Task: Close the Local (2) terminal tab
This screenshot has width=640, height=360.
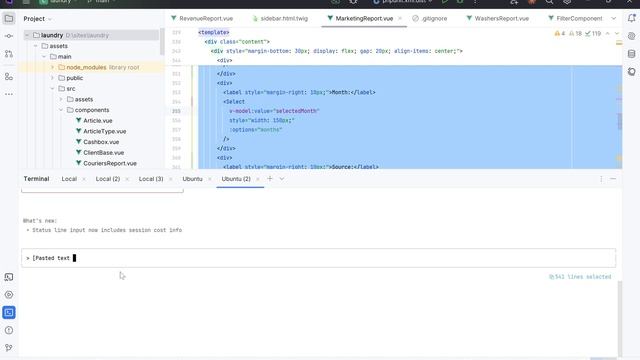Action: (x=127, y=179)
